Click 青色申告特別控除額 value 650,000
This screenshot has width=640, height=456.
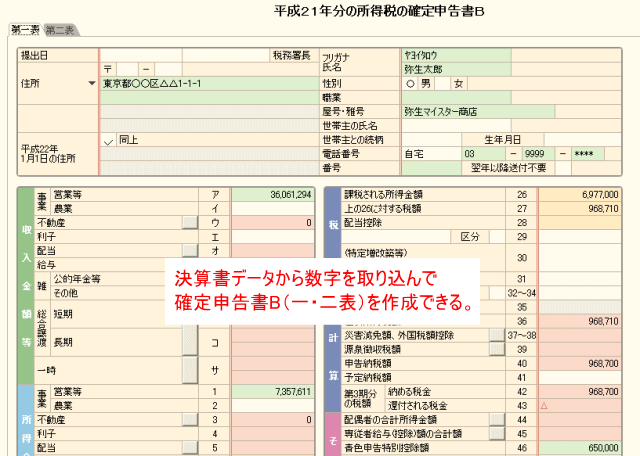coord(580,448)
